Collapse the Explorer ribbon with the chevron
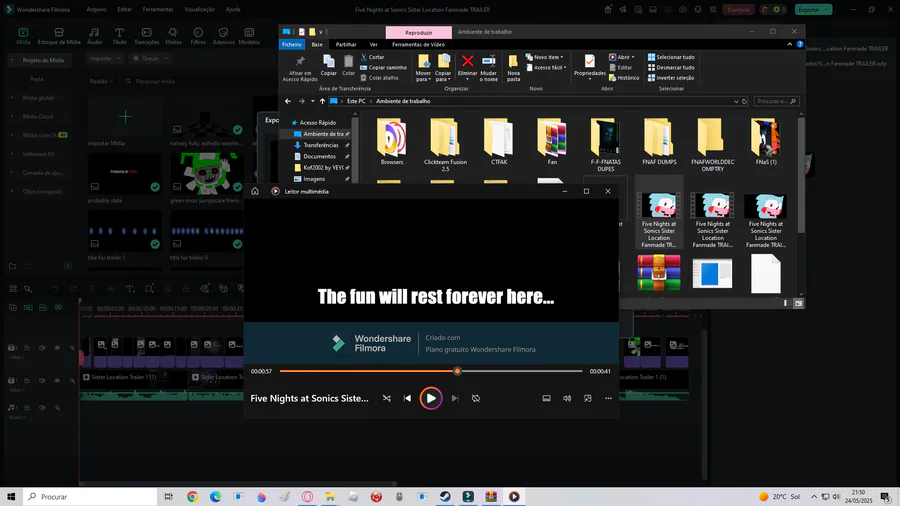The image size is (900, 506). [790, 44]
